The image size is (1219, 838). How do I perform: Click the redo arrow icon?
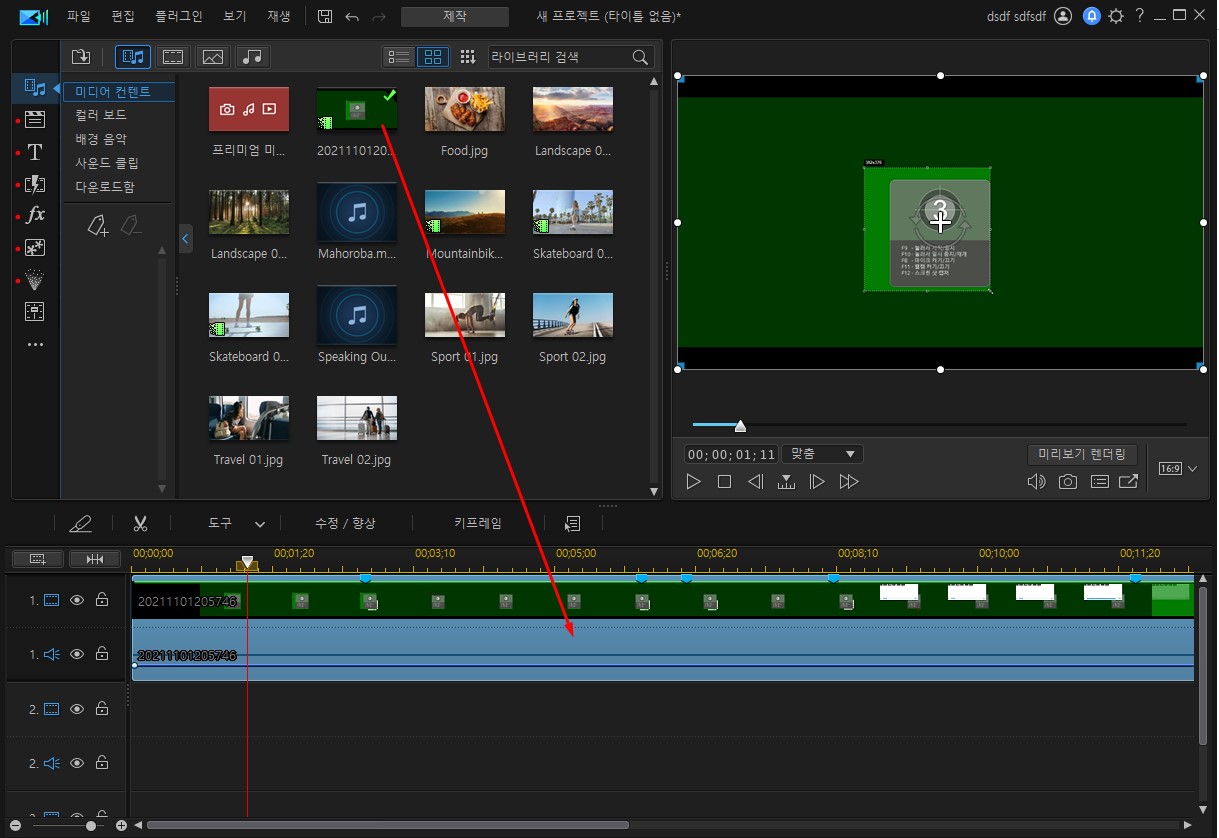coord(379,16)
